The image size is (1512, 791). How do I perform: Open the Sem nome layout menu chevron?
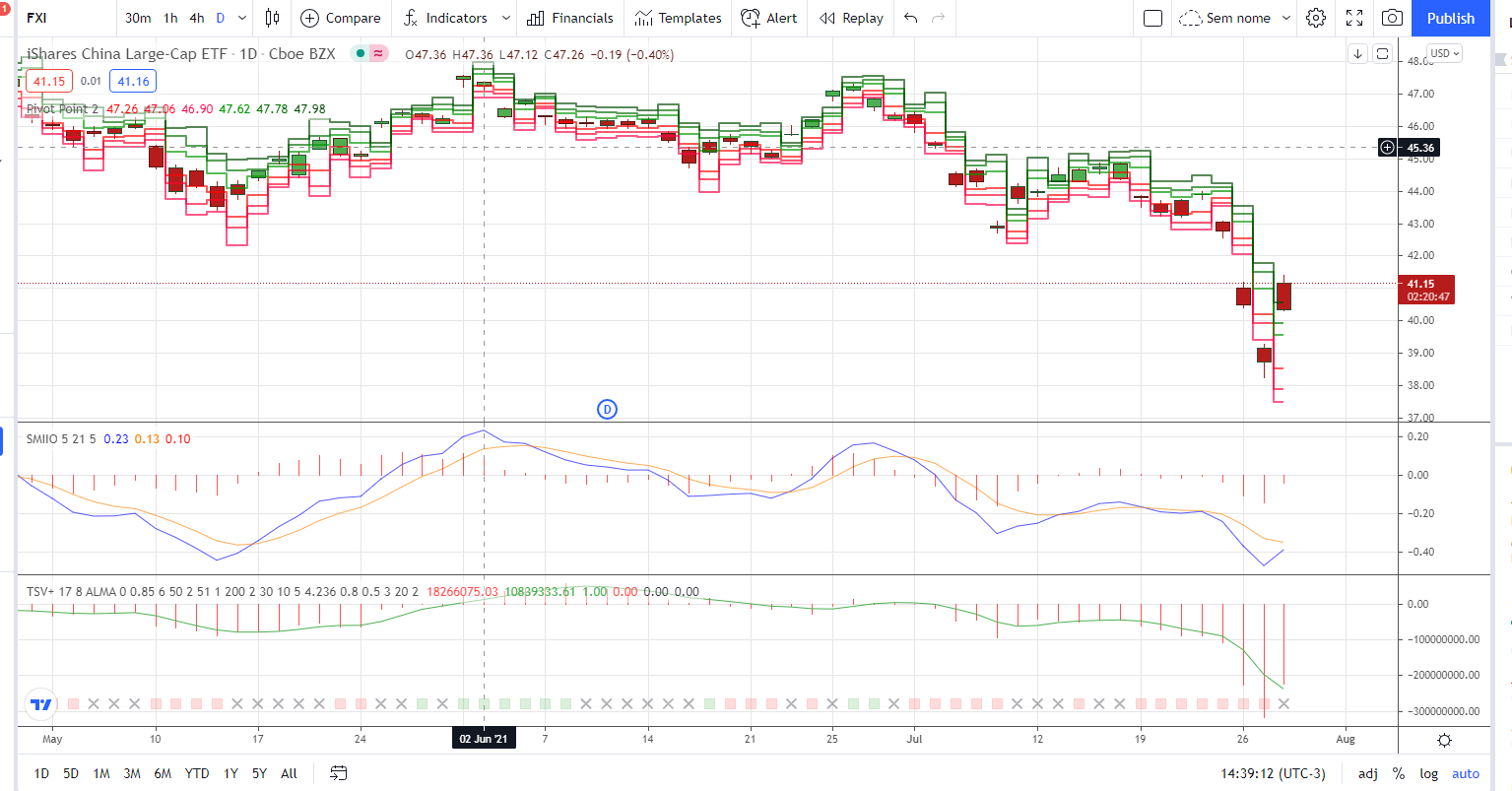[x=1286, y=18]
